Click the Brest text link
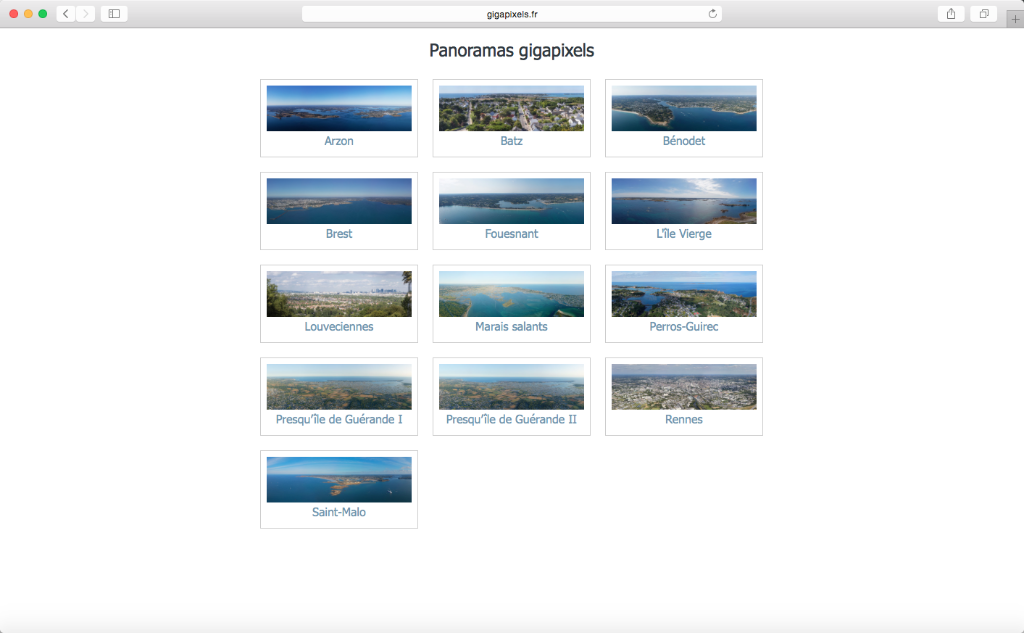The image size is (1024, 633). point(339,234)
